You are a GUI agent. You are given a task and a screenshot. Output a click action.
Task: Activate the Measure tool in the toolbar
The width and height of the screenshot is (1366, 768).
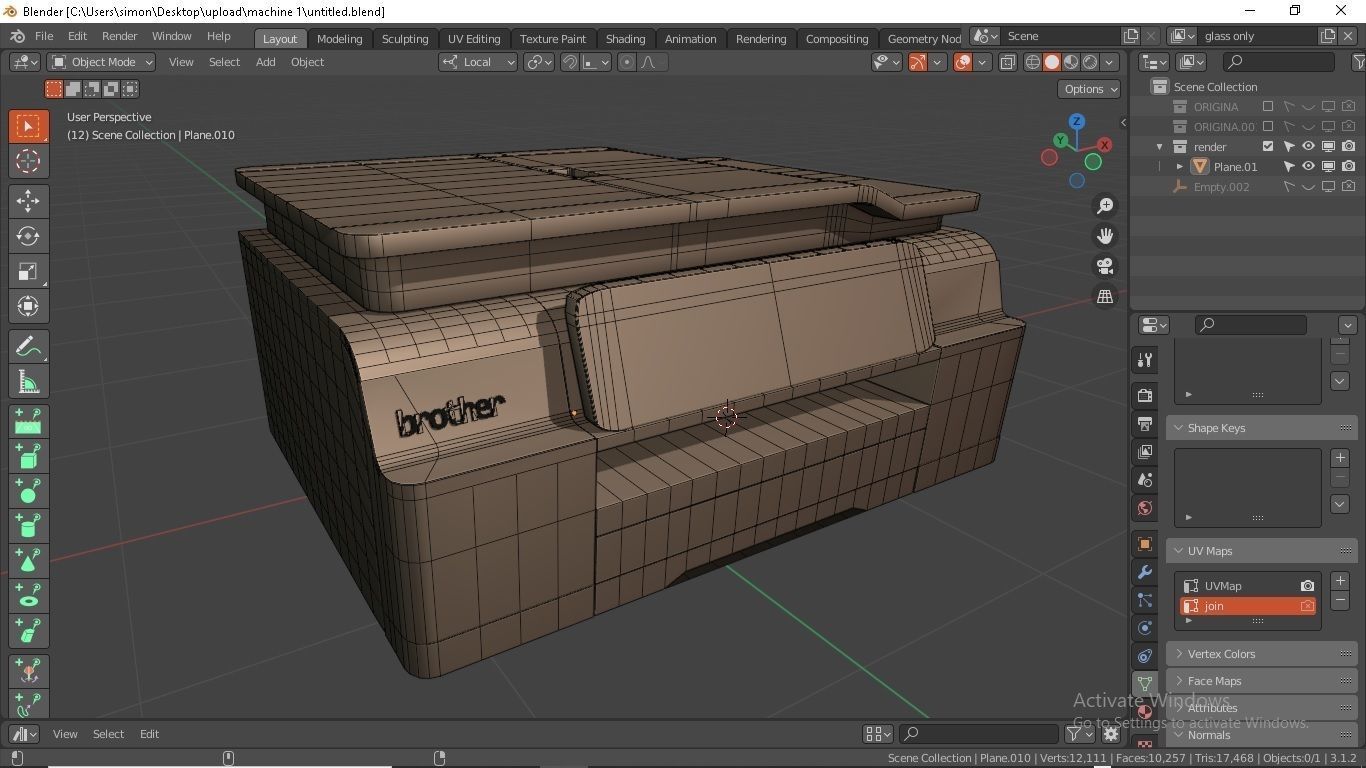tap(28, 381)
